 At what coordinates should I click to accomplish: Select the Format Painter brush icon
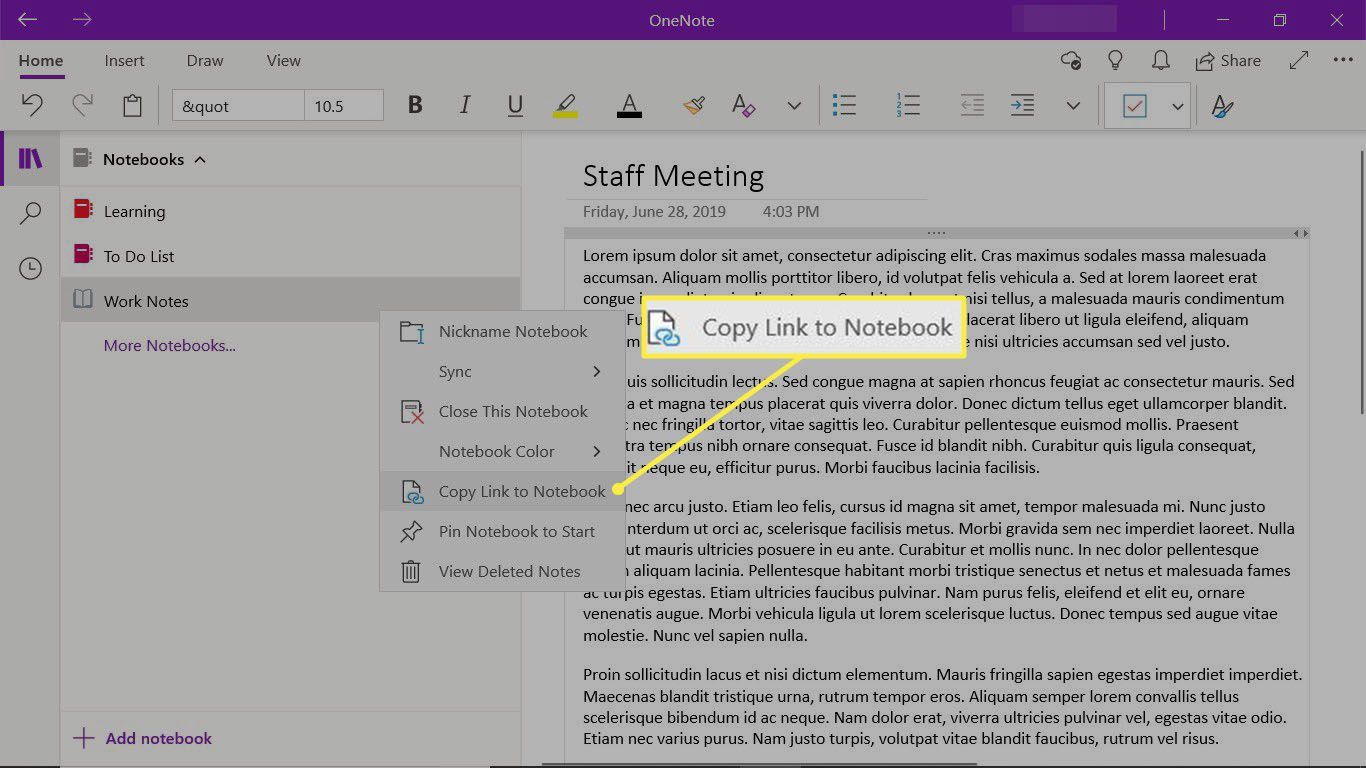click(694, 105)
